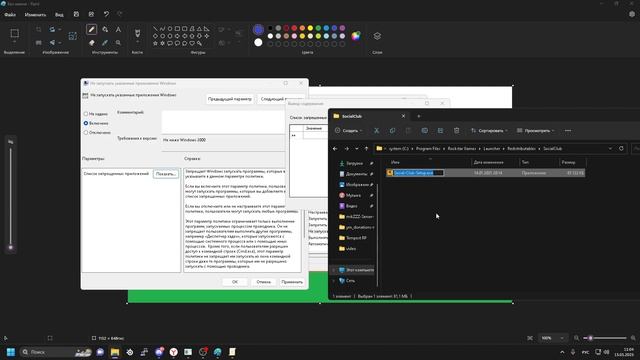Screen dimensions: 640x360
Task: Choose the green swatch in the top palette row
Action: (x=318, y=28)
